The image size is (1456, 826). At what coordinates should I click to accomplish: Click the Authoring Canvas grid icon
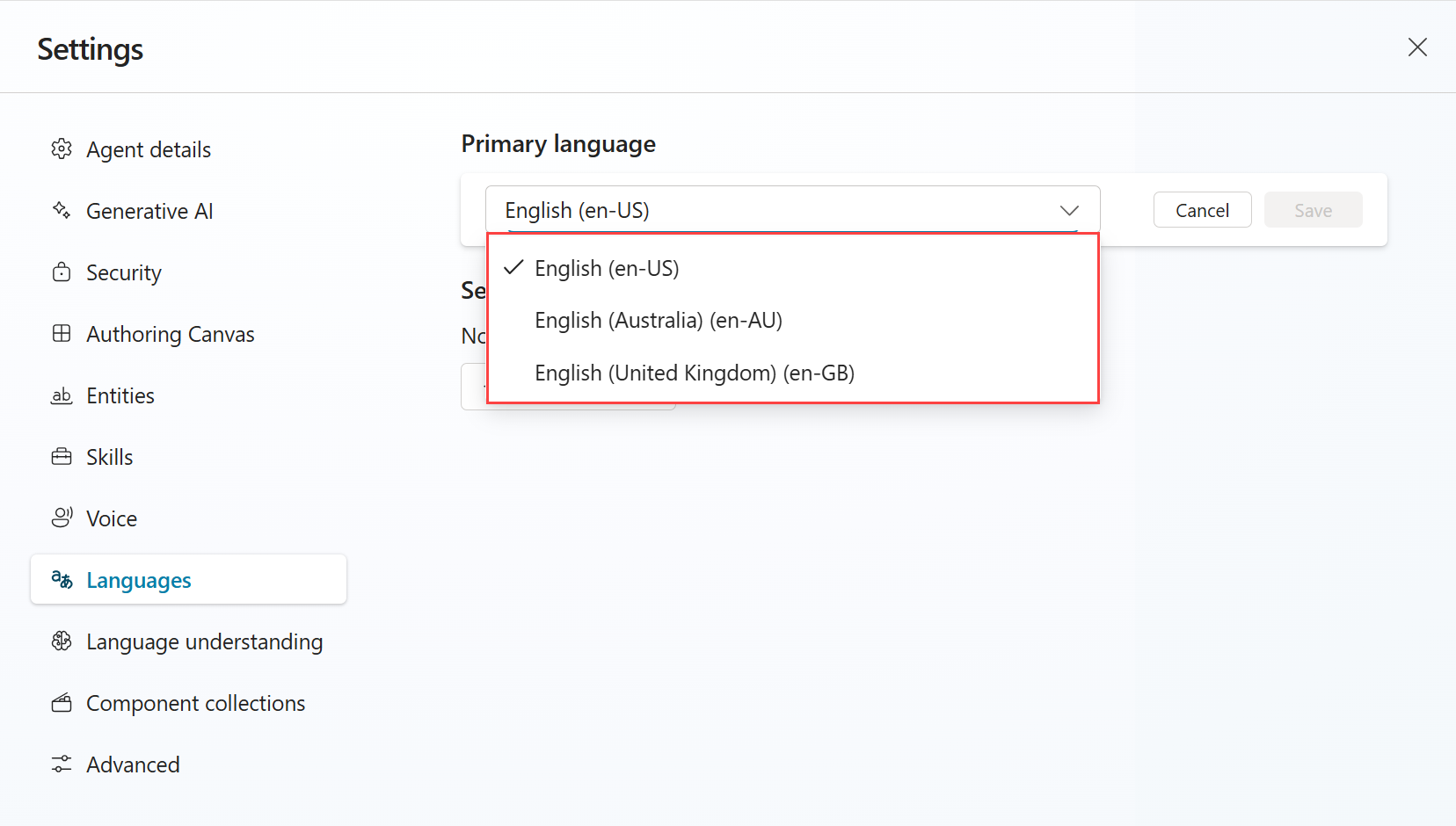click(x=62, y=334)
